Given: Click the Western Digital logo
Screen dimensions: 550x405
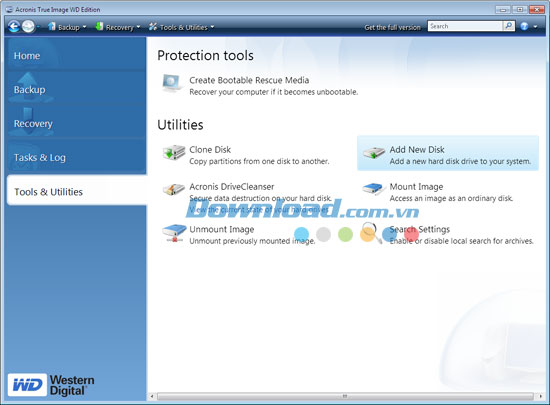Looking at the screenshot, I should (x=51, y=385).
